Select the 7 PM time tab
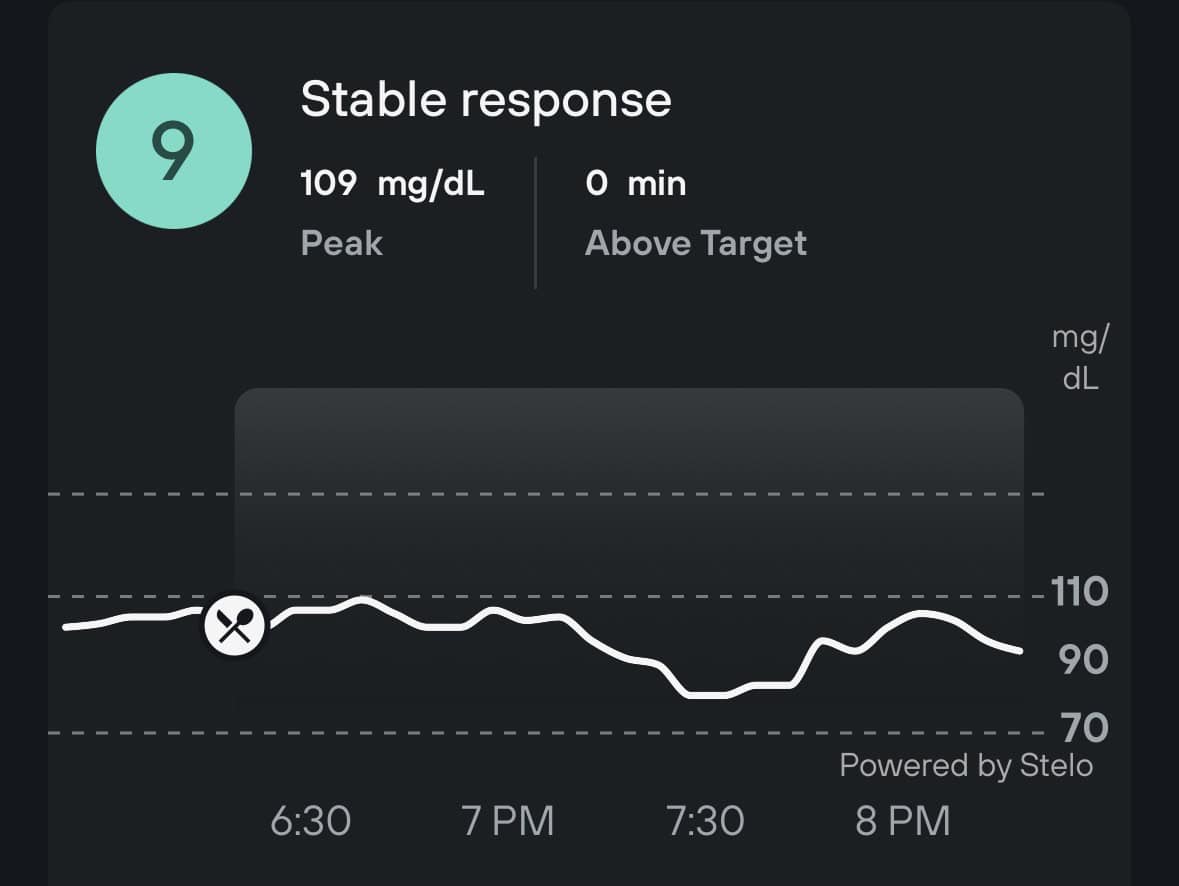This screenshot has width=1179, height=886. 510,819
